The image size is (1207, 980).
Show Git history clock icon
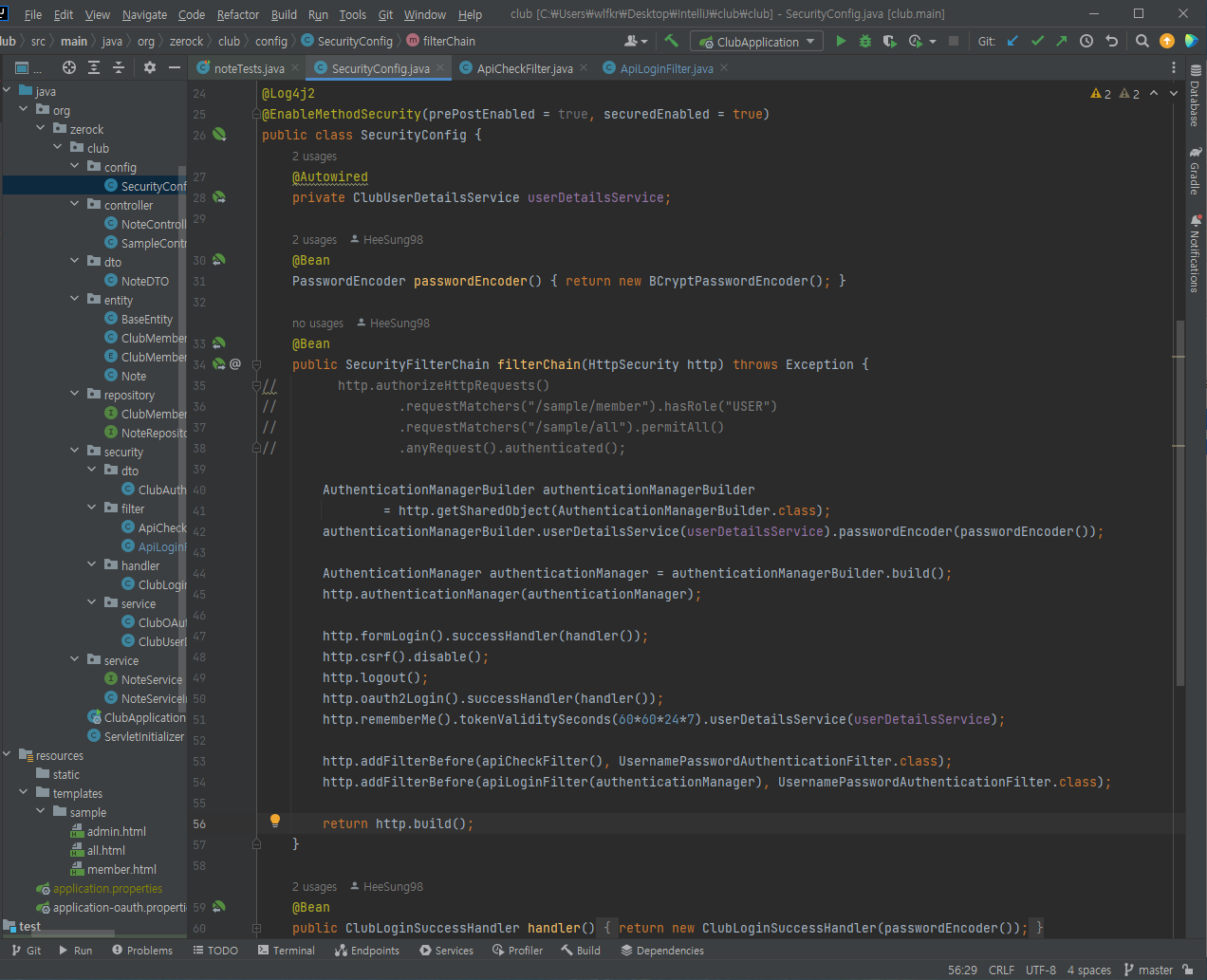point(1086,41)
